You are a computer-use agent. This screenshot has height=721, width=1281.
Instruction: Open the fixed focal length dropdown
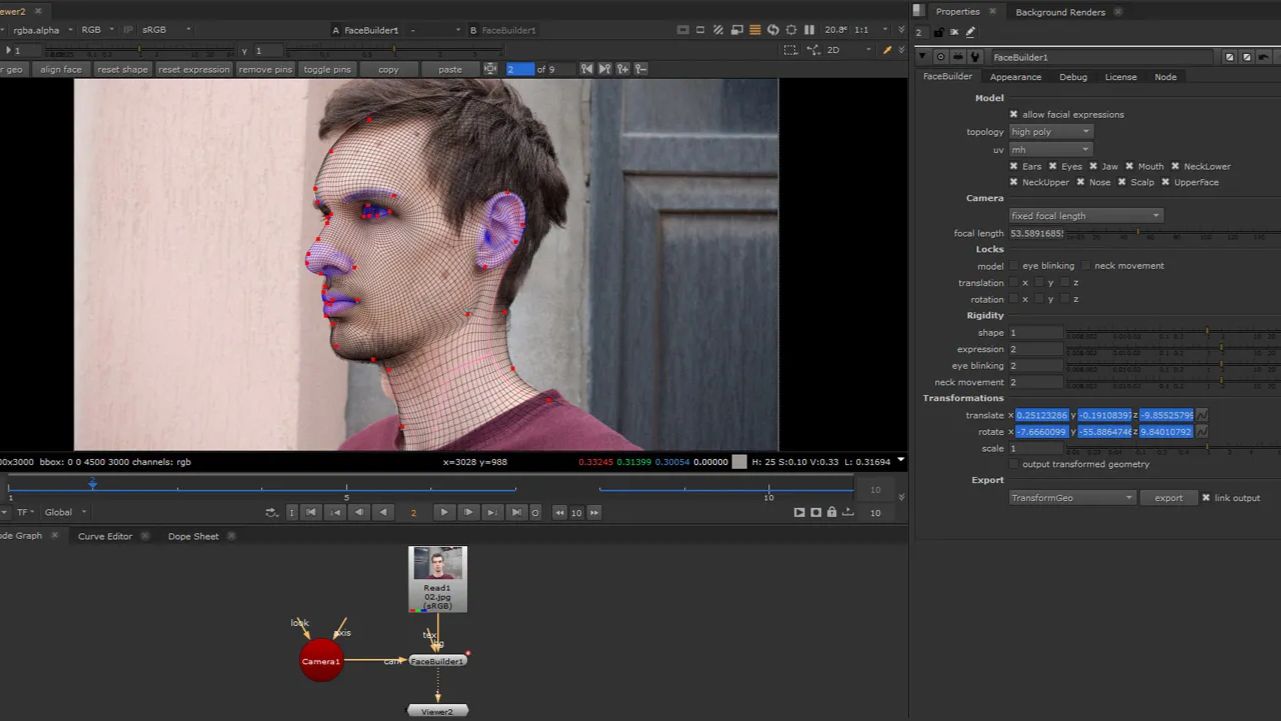pos(1086,215)
